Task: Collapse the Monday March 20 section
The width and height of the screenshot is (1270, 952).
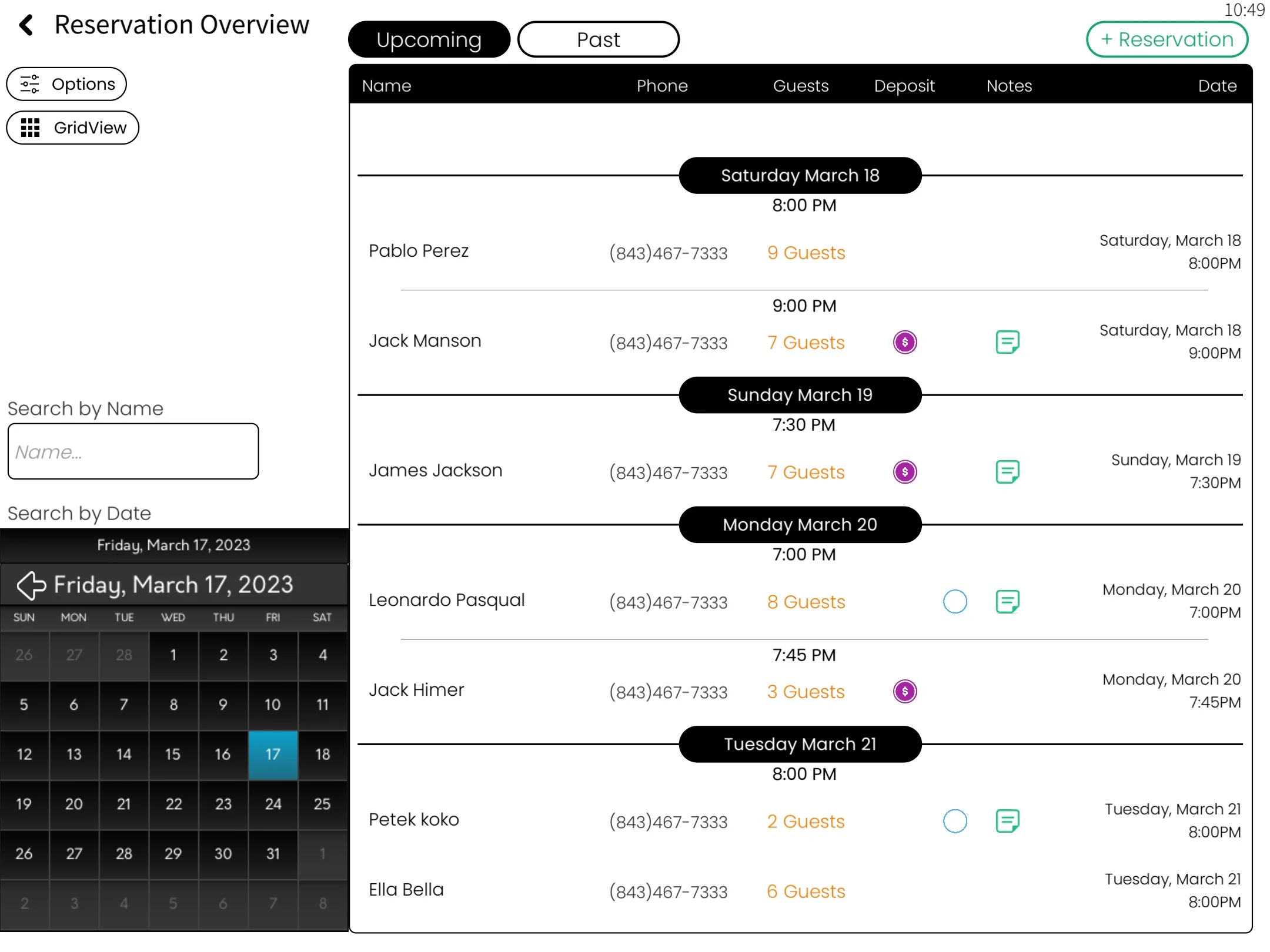Action: point(800,524)
